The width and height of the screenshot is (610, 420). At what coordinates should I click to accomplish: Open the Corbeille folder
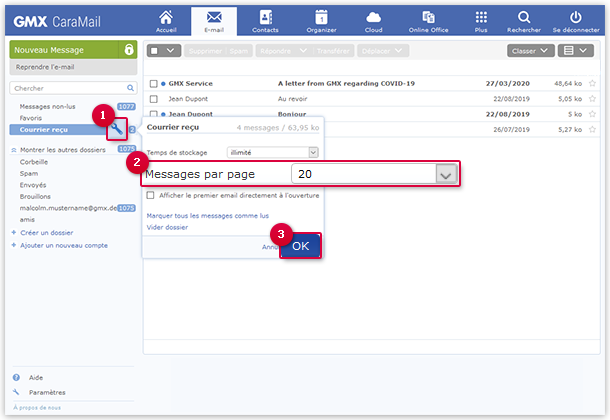pos(34,162)
